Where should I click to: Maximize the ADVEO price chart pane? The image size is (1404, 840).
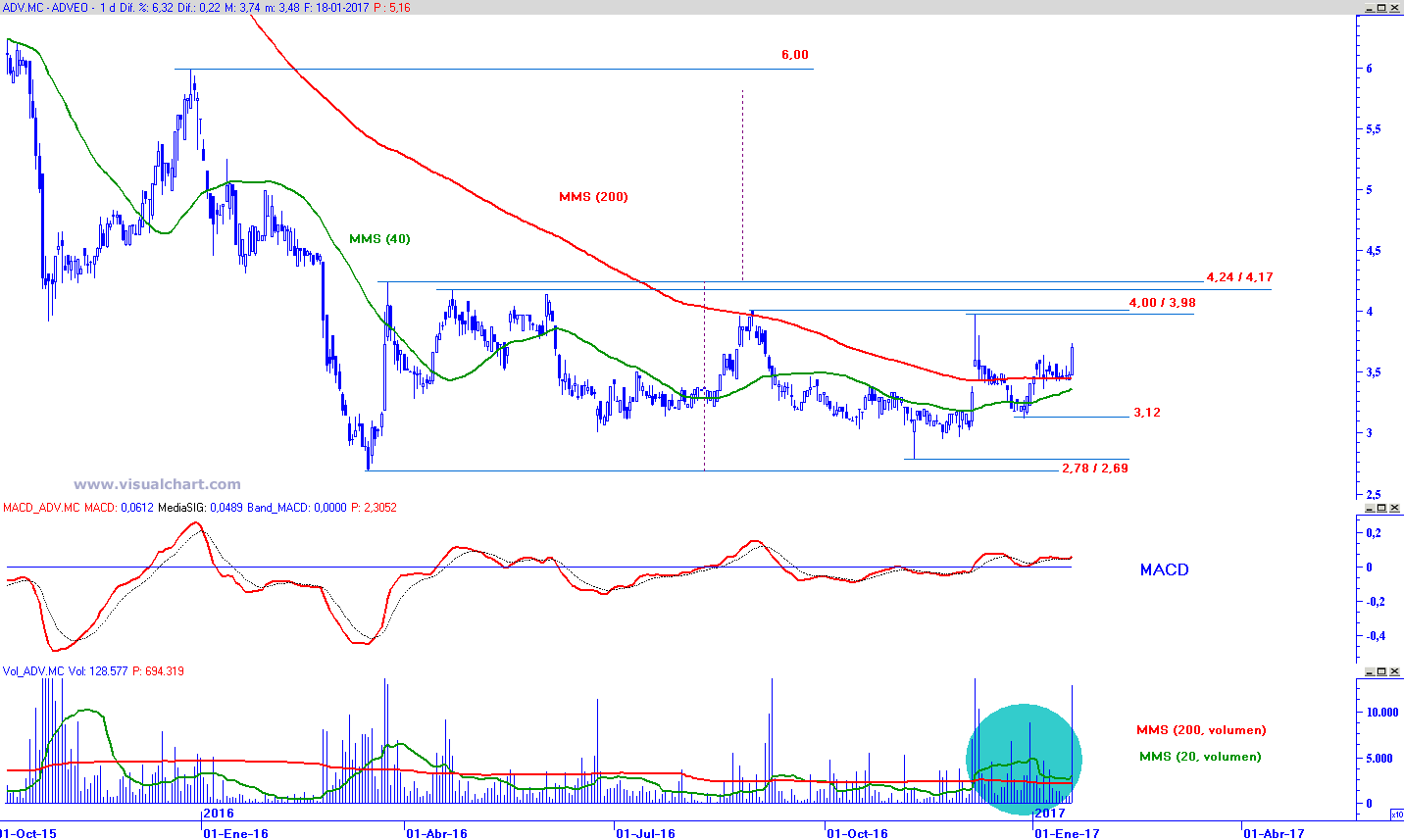(1382, 8)
